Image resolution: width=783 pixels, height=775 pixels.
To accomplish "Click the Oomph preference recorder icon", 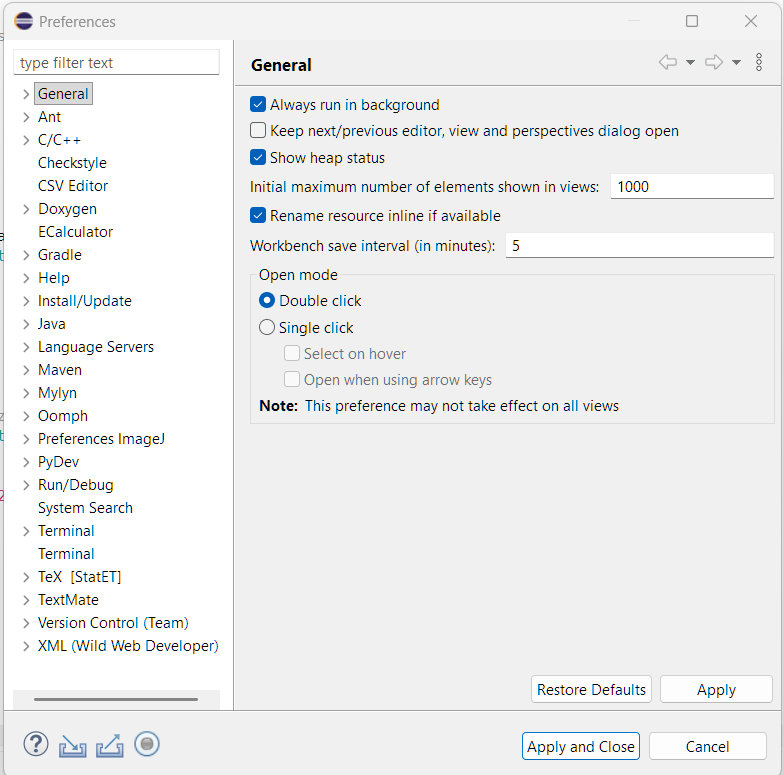I will click(x=147, y=744).
